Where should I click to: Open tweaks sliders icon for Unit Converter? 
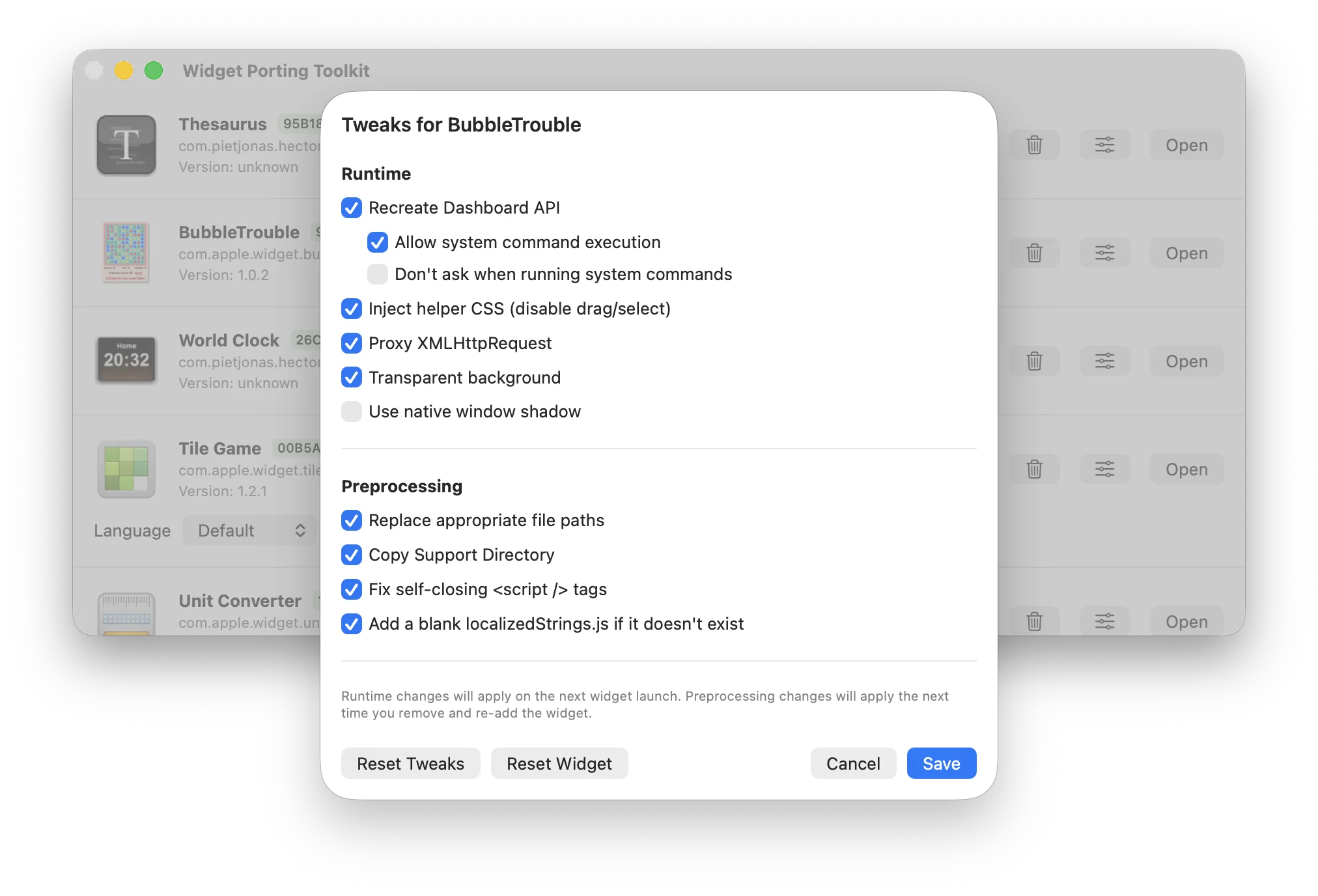[x=1104, y=621]
